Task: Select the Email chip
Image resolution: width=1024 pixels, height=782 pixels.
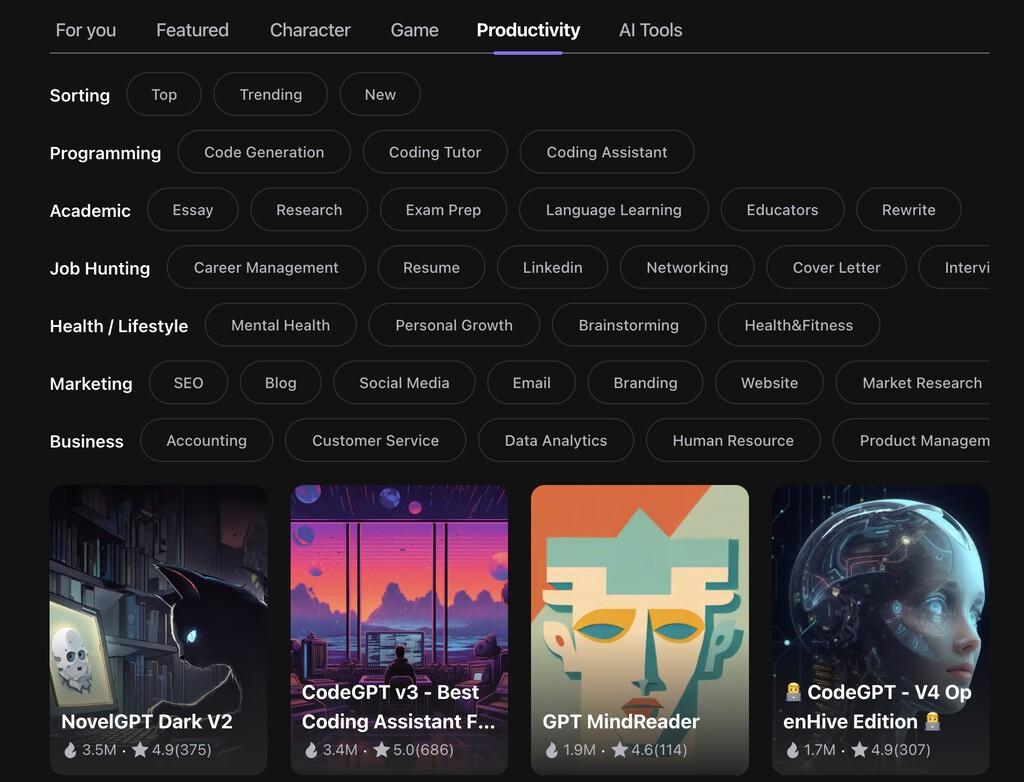Action: coord(532,383)
